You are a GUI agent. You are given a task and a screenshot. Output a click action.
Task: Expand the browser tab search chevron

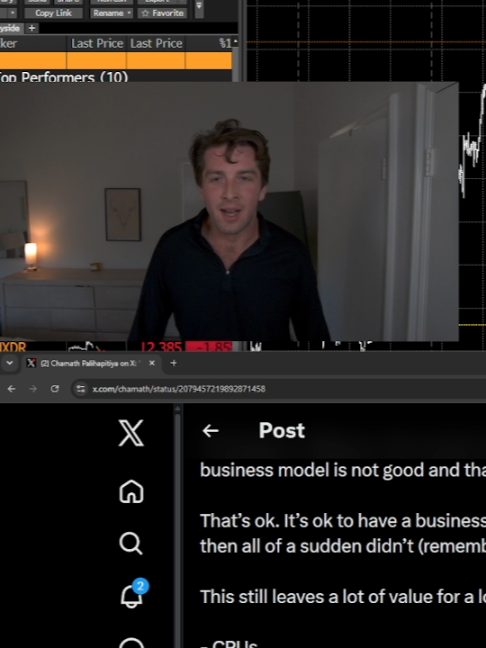click(x=10, y=363)
